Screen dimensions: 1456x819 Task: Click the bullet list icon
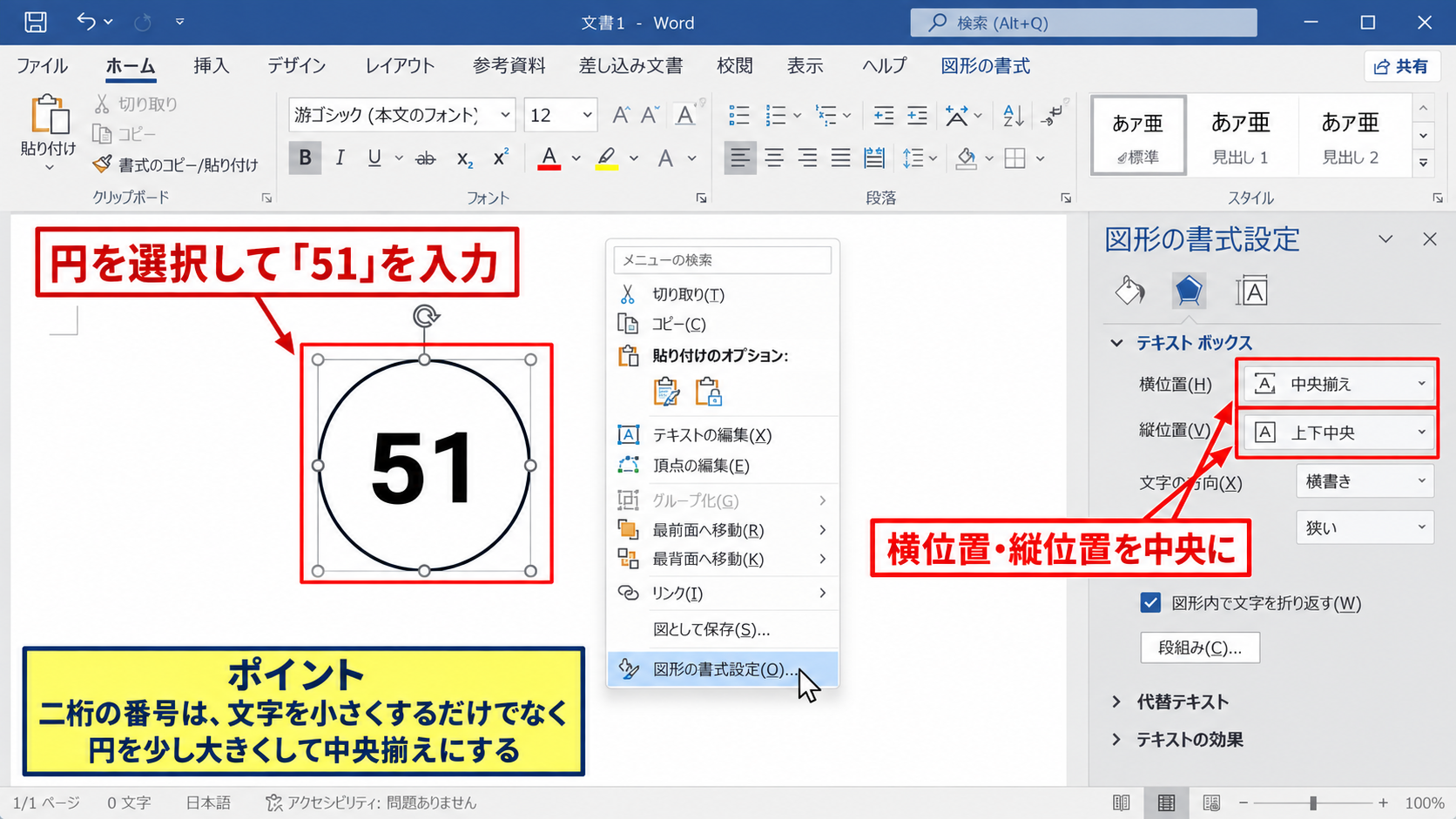(739, 115)
